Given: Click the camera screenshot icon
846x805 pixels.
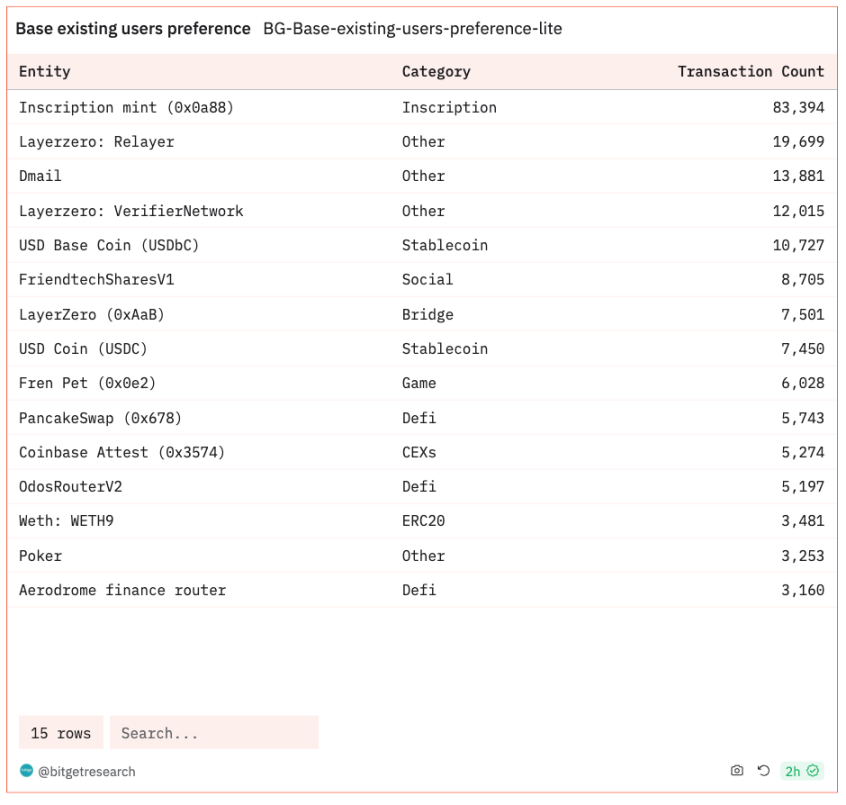Looking at the screenshot, I should [737, 771].
